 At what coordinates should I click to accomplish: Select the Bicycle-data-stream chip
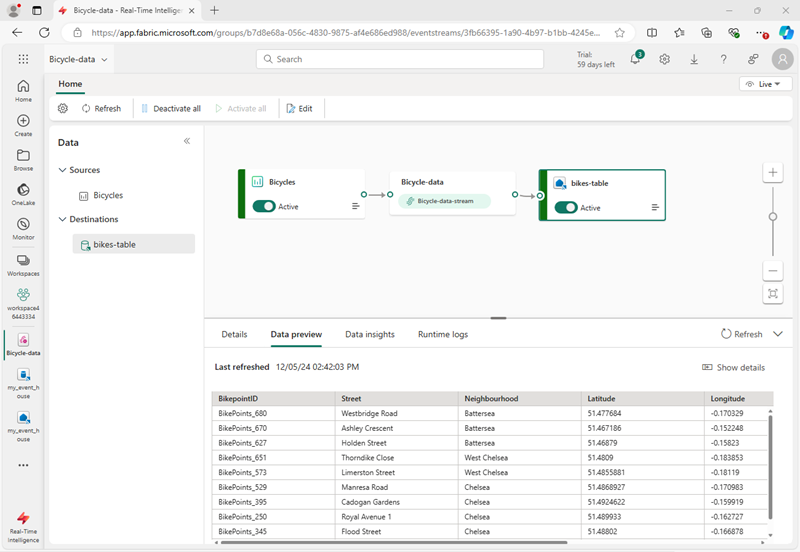[444, 201]
